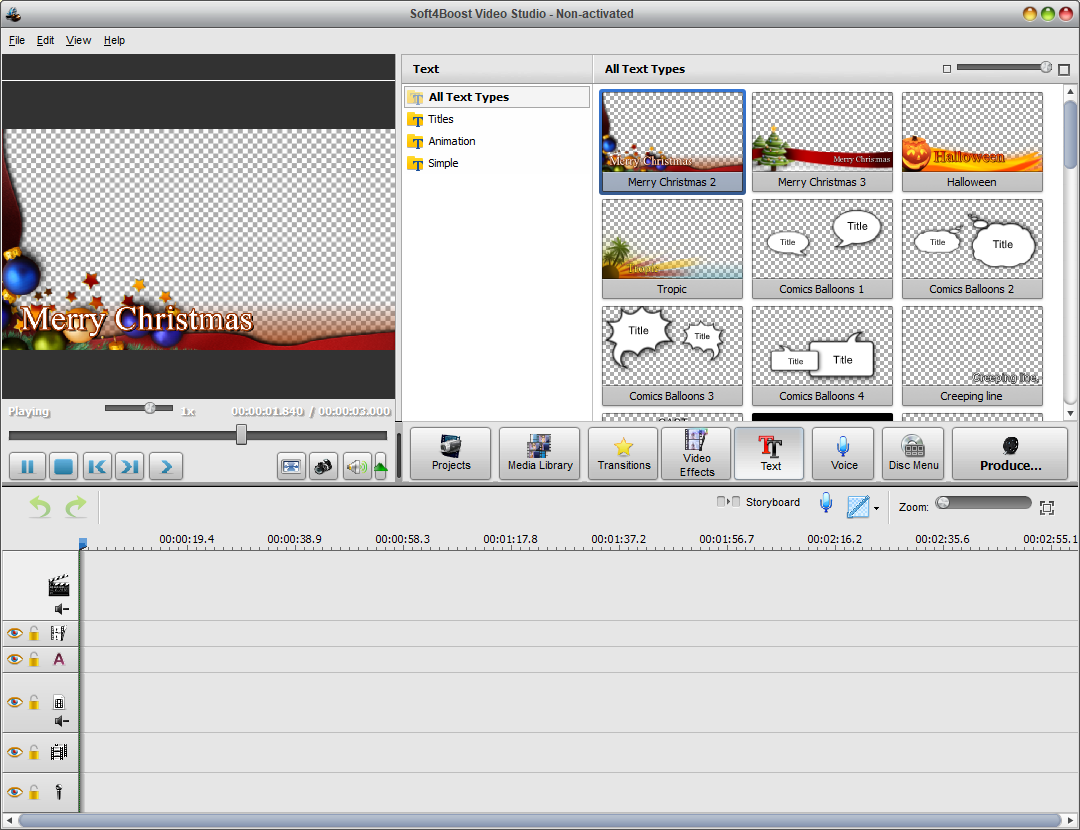Select the Titles category in the Text panel
This screenshot has height=830, width=1080.
click(x=440, y=119)
